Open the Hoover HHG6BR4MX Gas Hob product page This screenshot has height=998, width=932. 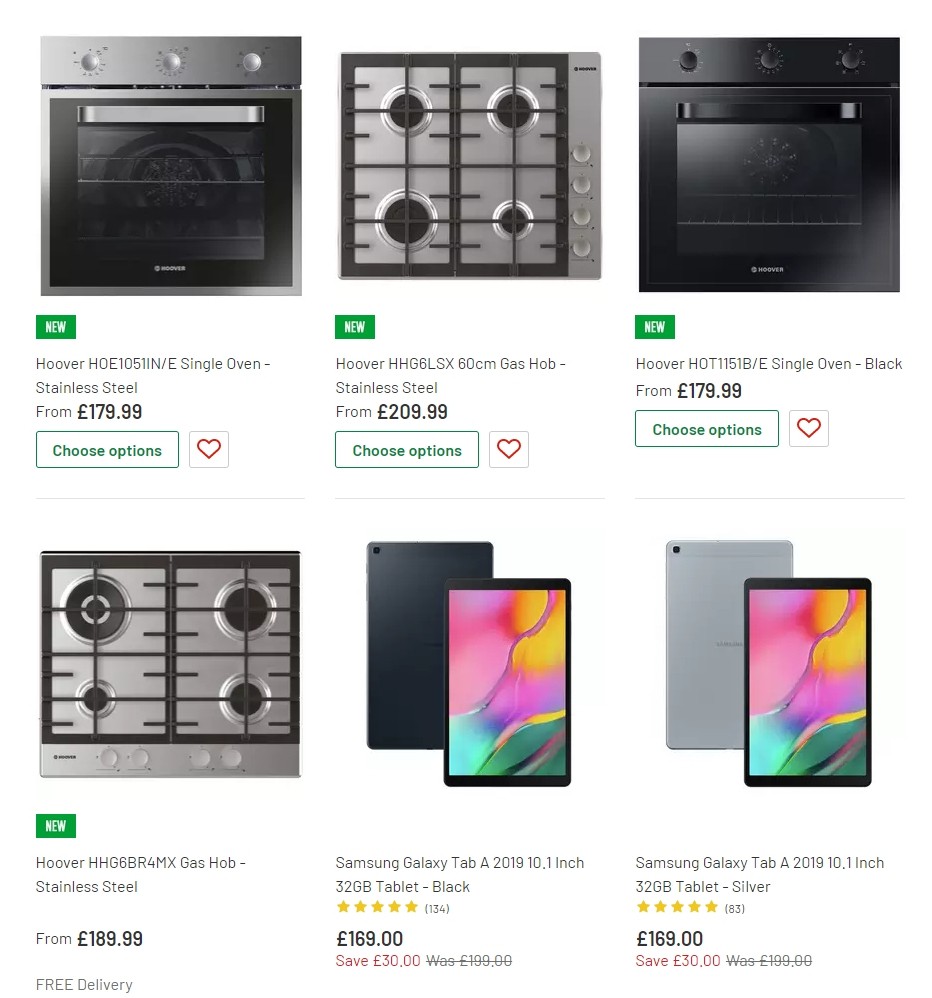pos(141,874)
